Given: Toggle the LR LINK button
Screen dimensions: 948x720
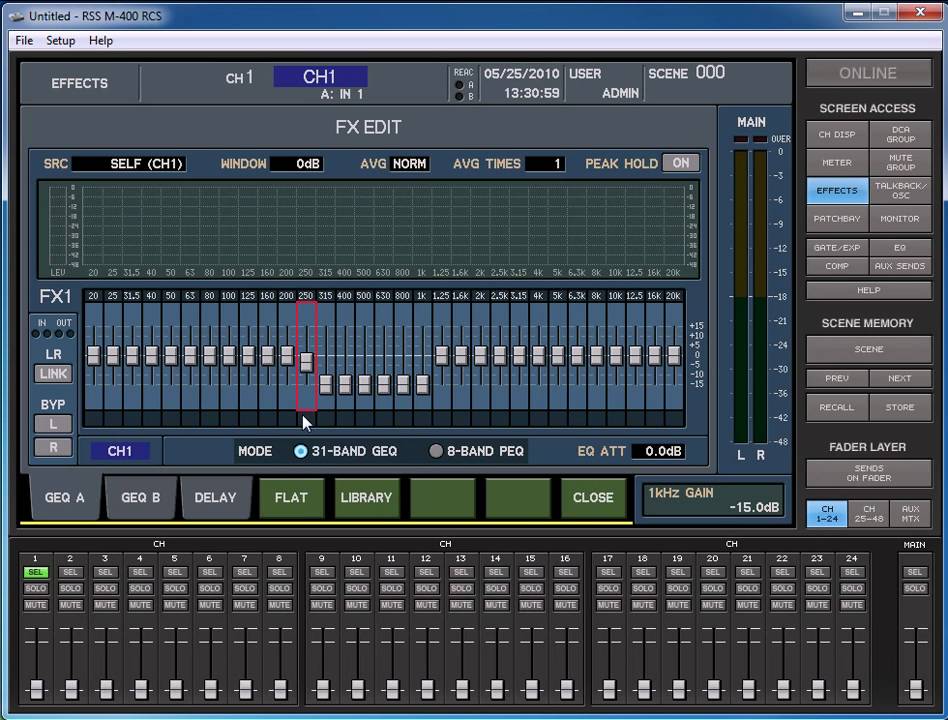Looking at the screenshot, I should (x=53, y=374).
